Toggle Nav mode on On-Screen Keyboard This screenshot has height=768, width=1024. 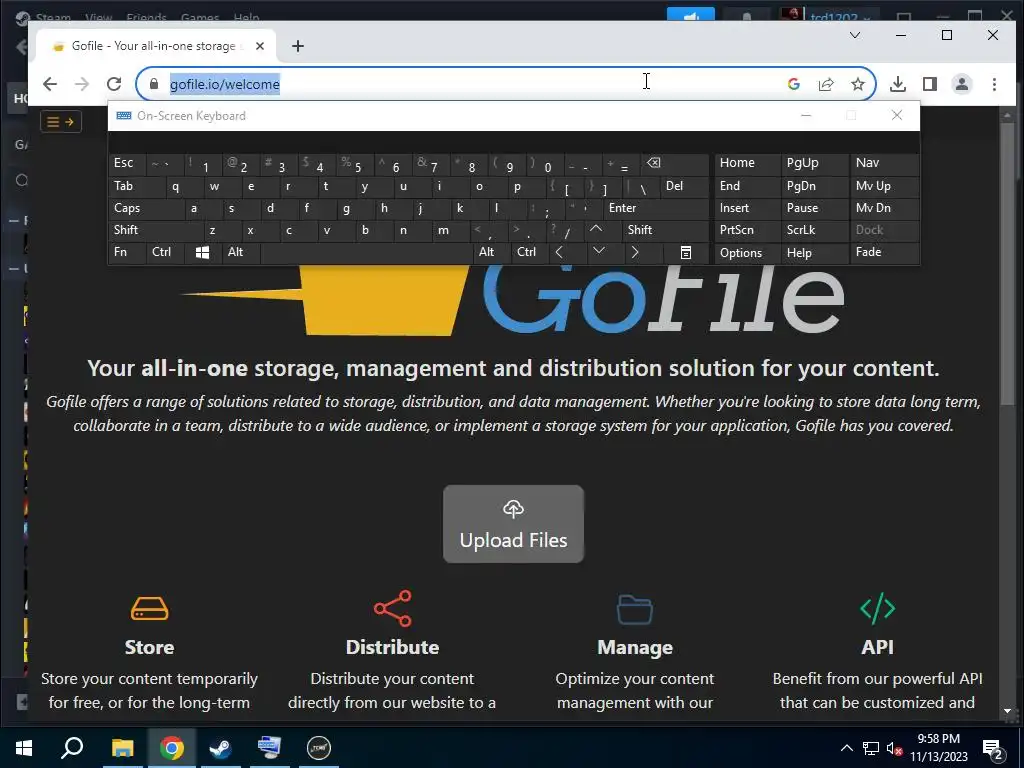(885, 163)
